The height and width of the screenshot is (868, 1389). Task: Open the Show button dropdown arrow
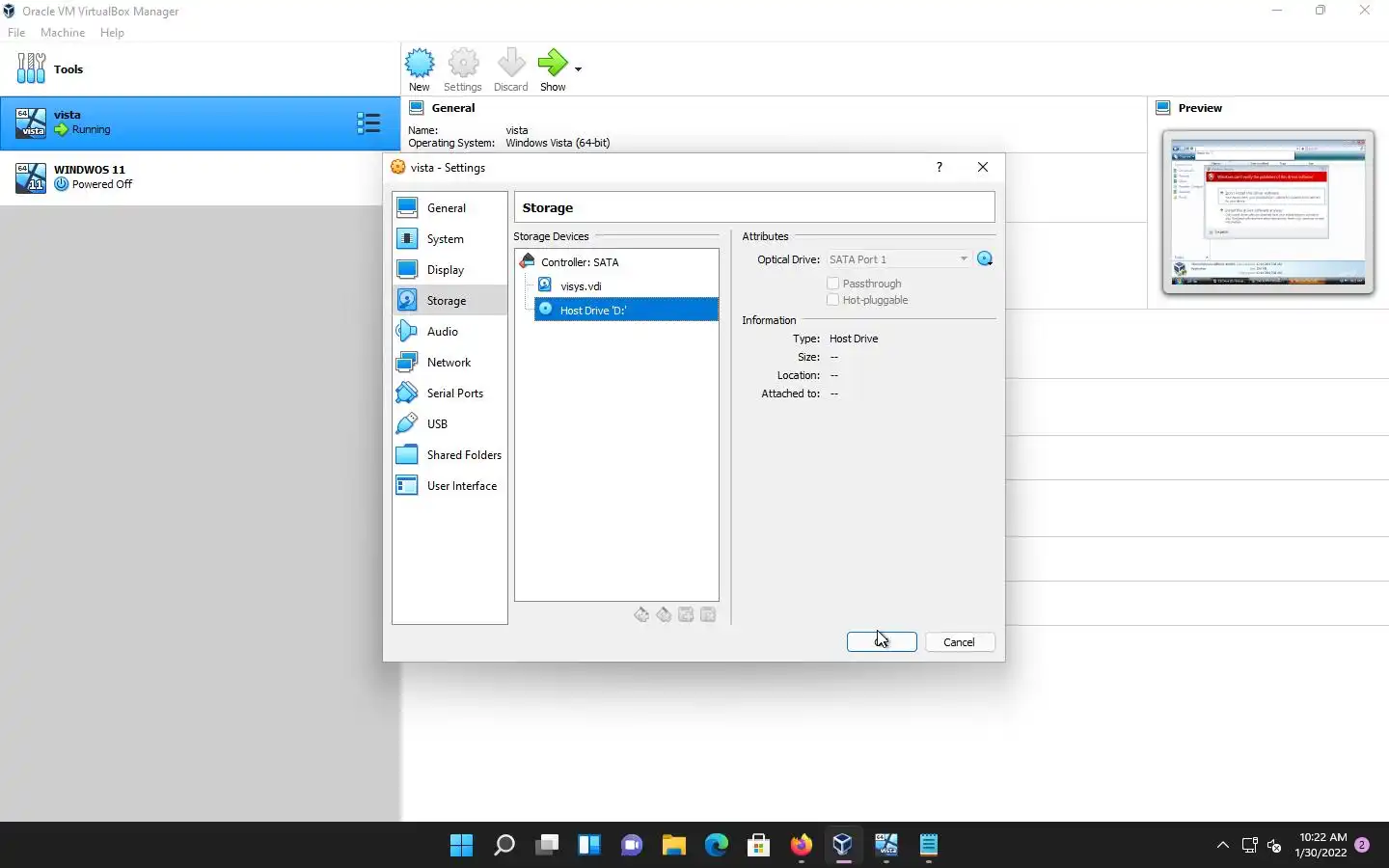tap(578, 69)
